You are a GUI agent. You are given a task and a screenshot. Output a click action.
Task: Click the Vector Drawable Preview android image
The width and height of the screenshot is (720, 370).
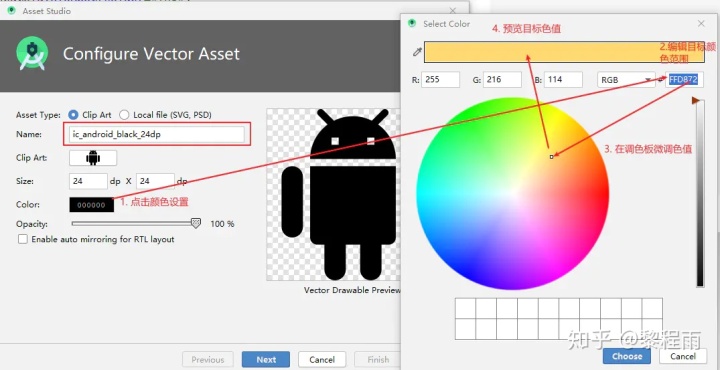pos(333,195)
